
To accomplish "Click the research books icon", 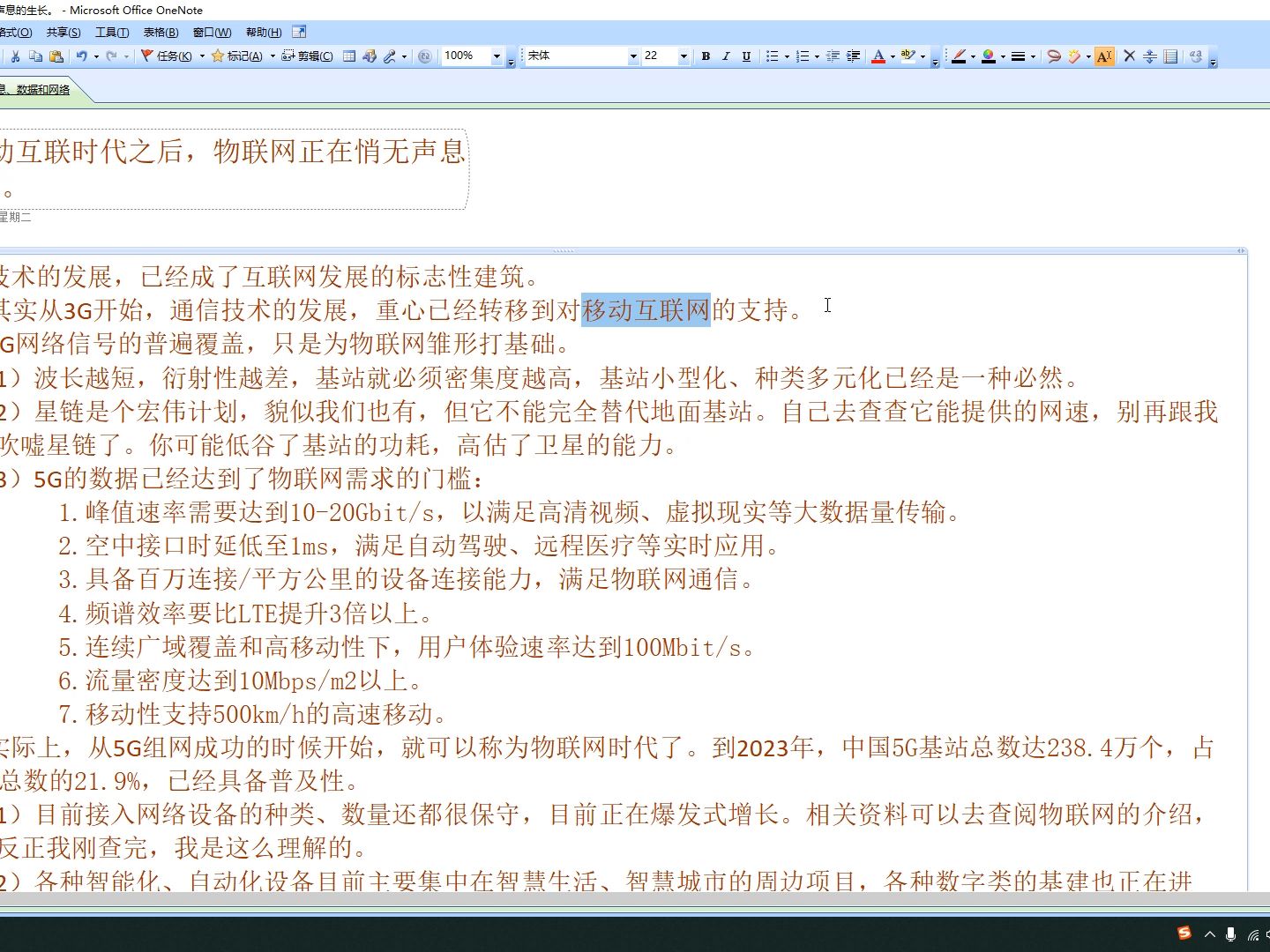I will pos(370,56).
